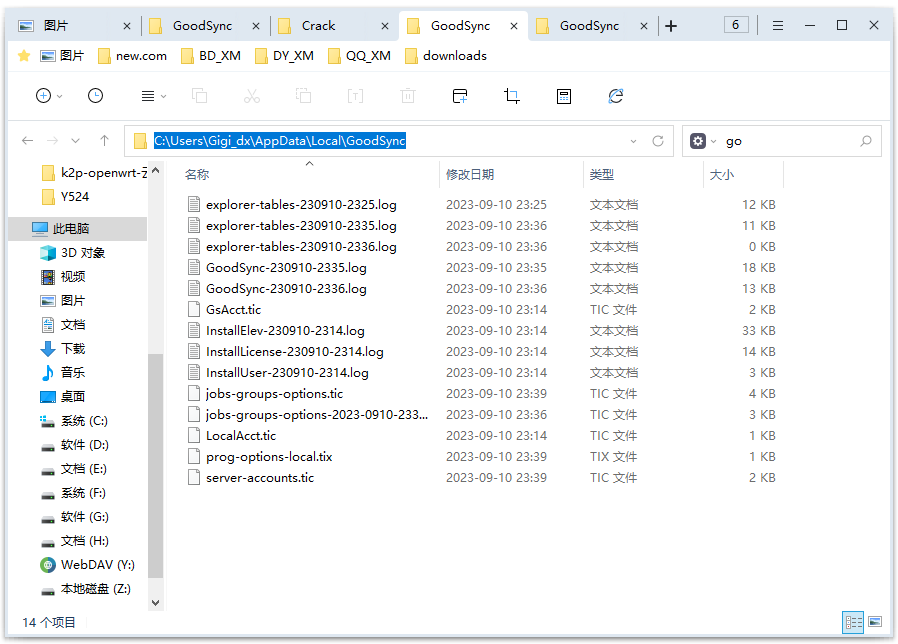Open the hamburger menu icon

coord(778,26)
